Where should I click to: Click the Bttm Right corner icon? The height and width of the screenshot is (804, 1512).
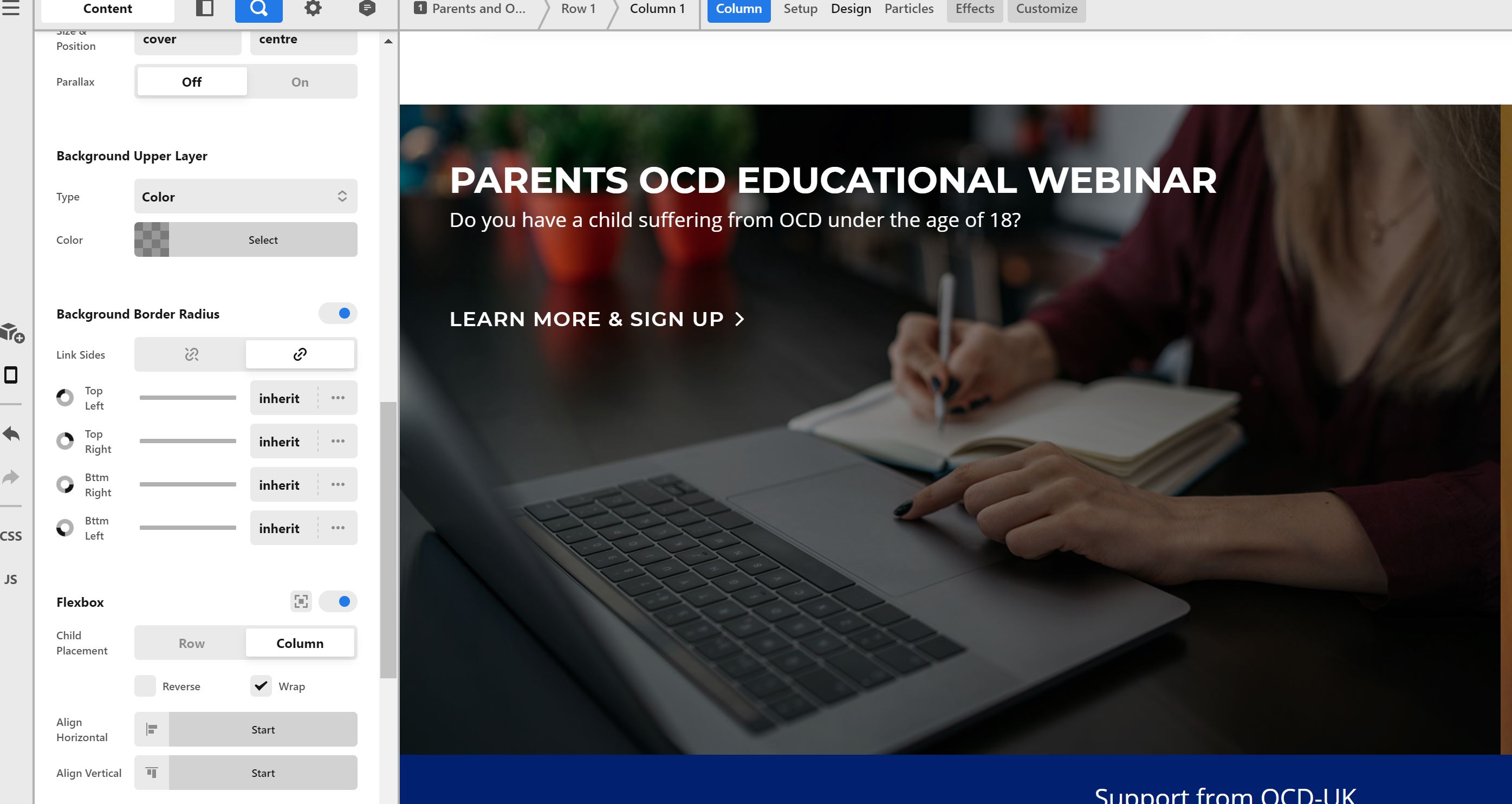64,485
